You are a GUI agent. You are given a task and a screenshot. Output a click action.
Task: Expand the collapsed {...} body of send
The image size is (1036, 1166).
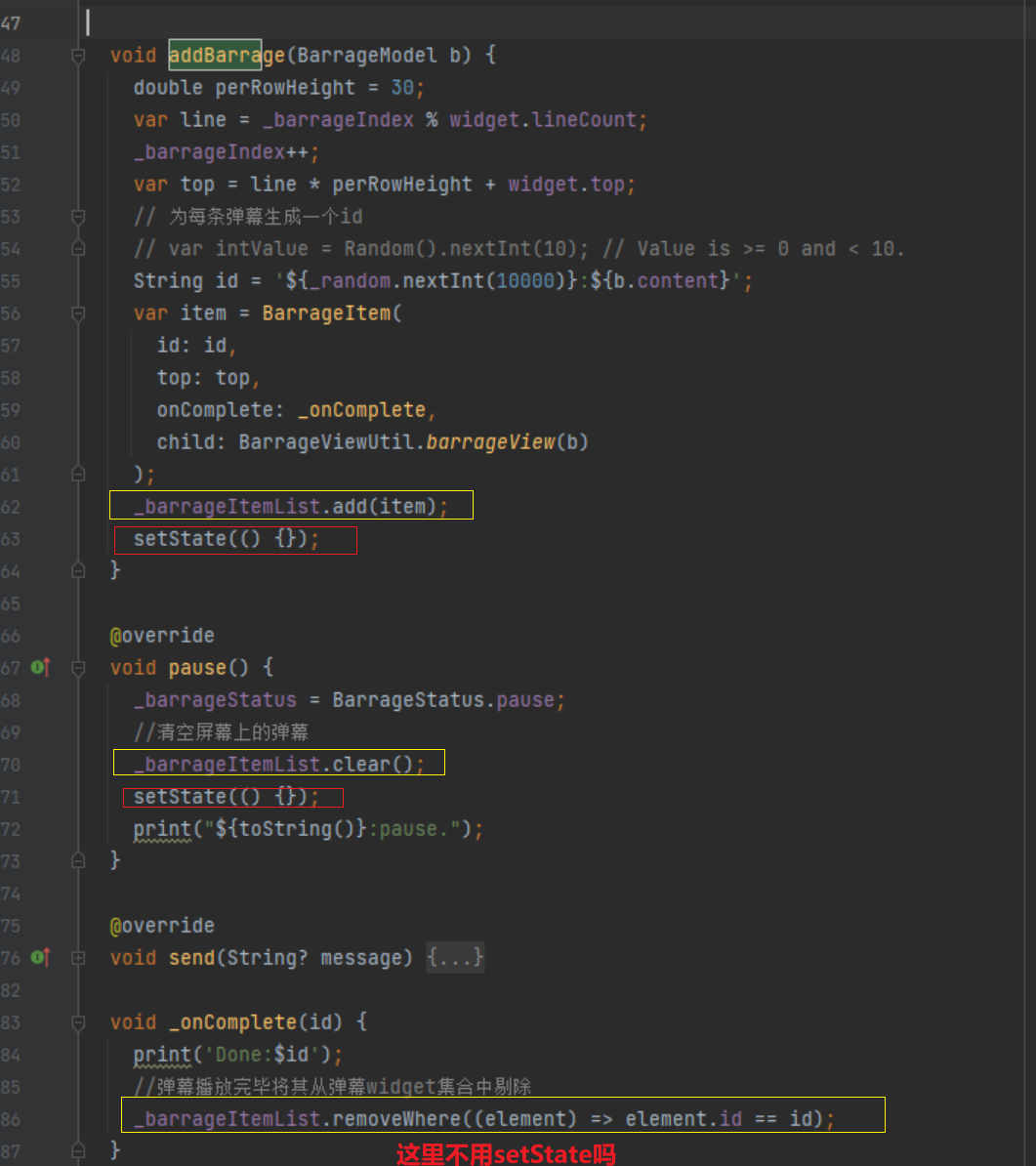click(x=455, y=957)
